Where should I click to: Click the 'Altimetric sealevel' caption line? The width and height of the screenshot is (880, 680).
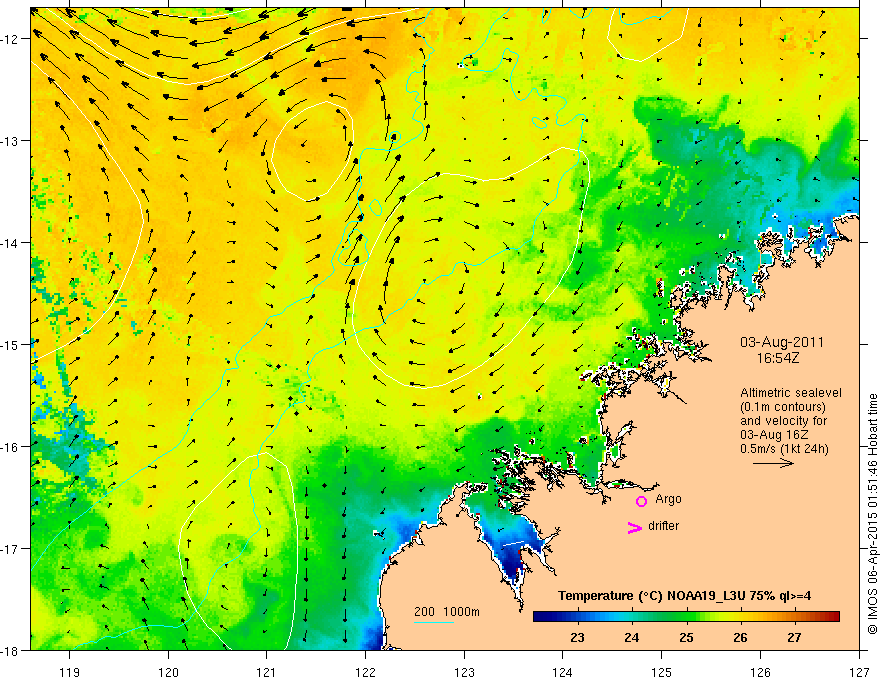click(791, 393)
